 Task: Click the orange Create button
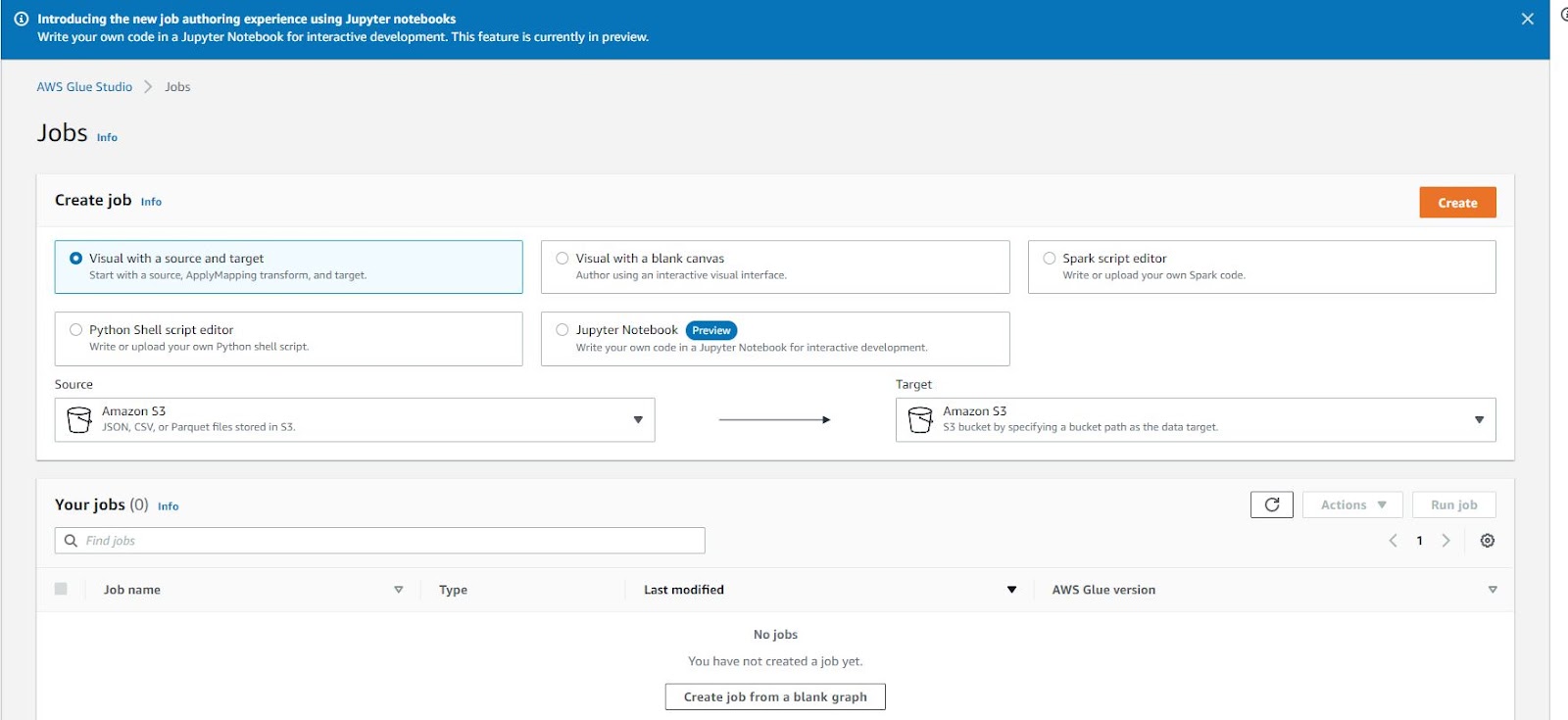click(1457, 203)
